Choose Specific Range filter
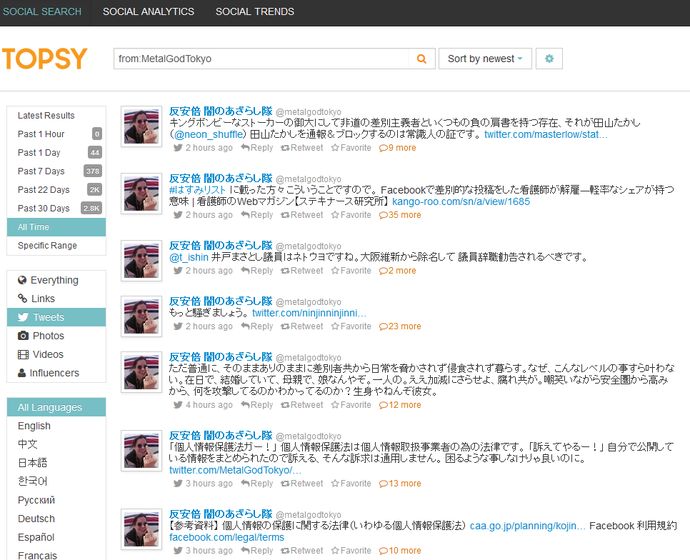Image resolution: width=690 pixels, height=560 pixels. click(56, 245)
